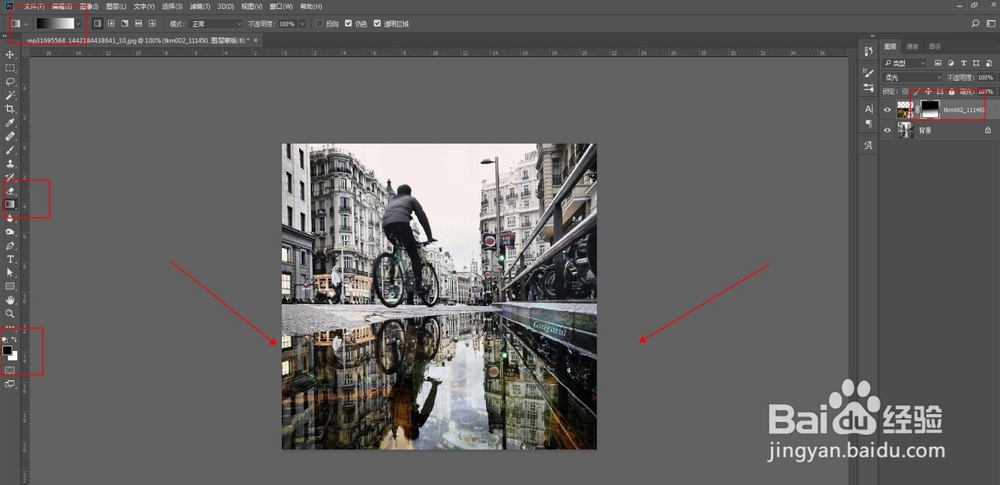The height and width of the screenshot is (485, 1000).
Task: Open the search icon in options bar
Action: pyautogui.click(x=974, y=24)
